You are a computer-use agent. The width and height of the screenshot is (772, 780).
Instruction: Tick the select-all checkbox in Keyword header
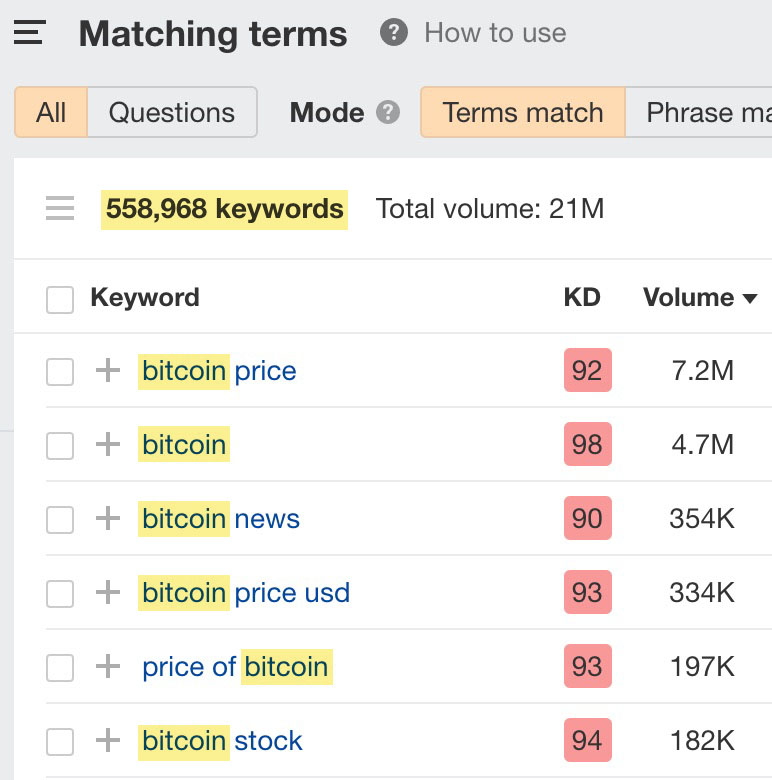pos(60,299)
